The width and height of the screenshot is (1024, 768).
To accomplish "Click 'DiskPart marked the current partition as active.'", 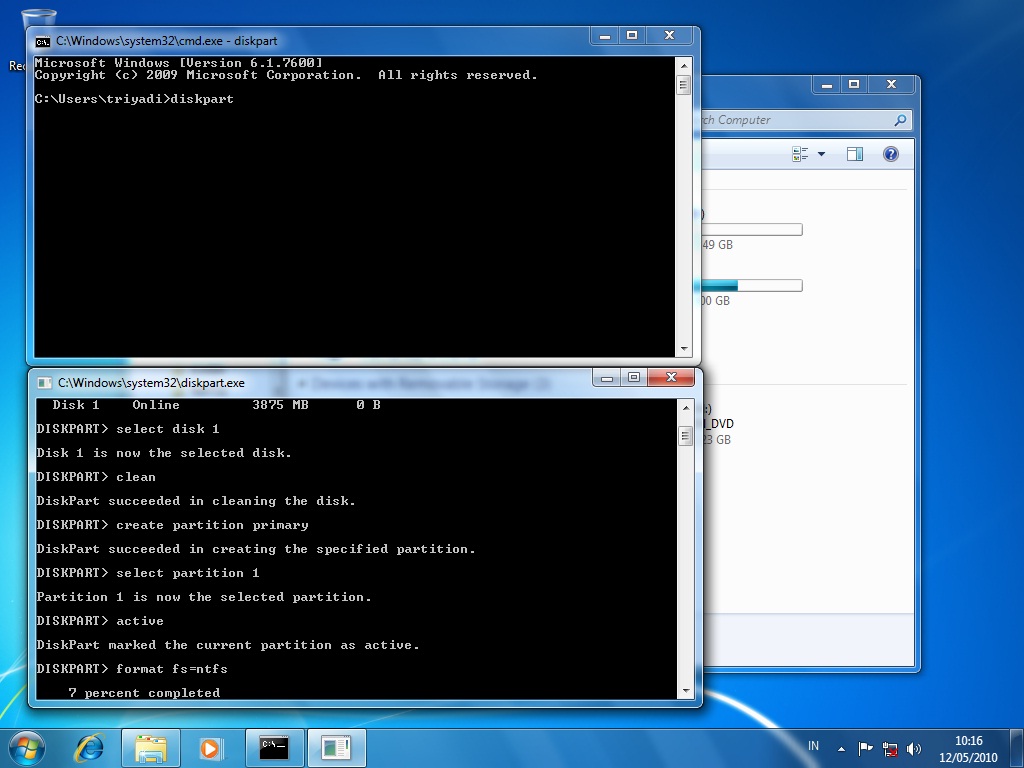I will coord(228,645).
